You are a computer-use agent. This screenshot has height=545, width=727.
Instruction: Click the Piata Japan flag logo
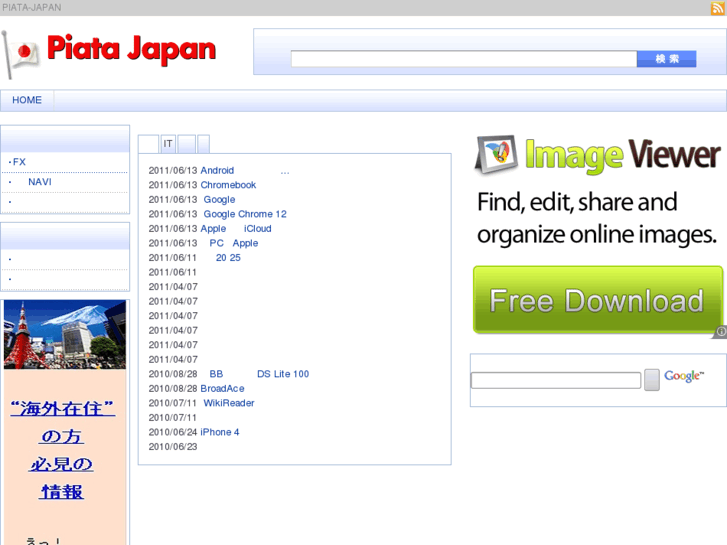pyautogui.click(x=20, y=55)
